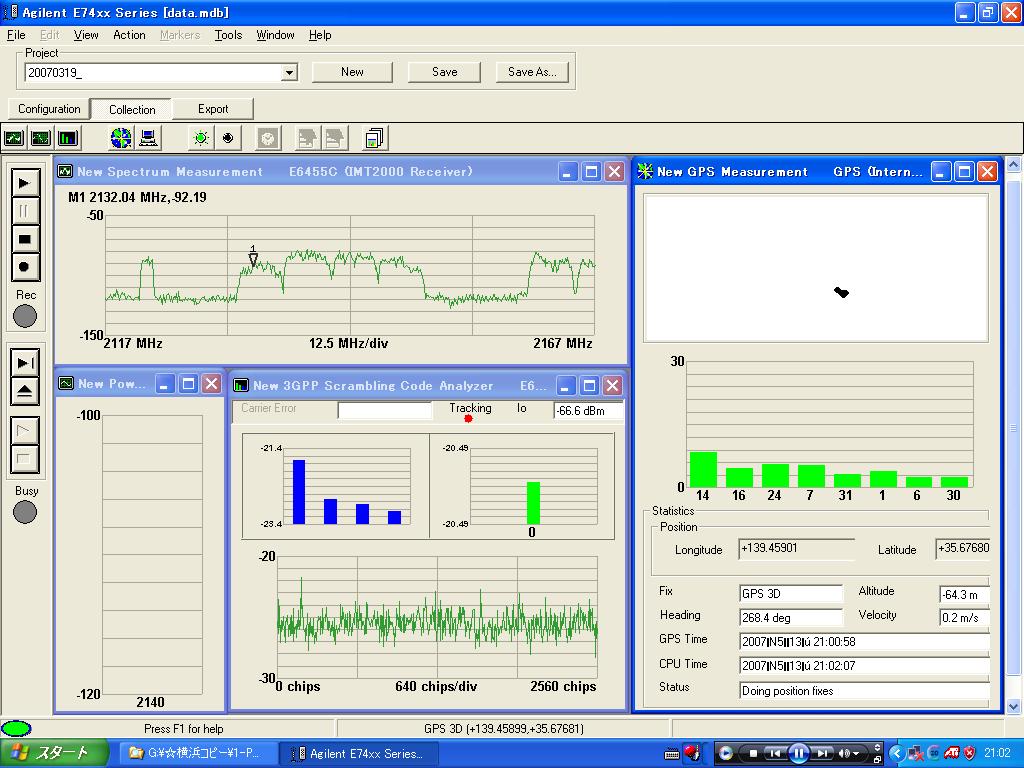
Task: Click the black dot toolbar icon
Action: point(228,138)
